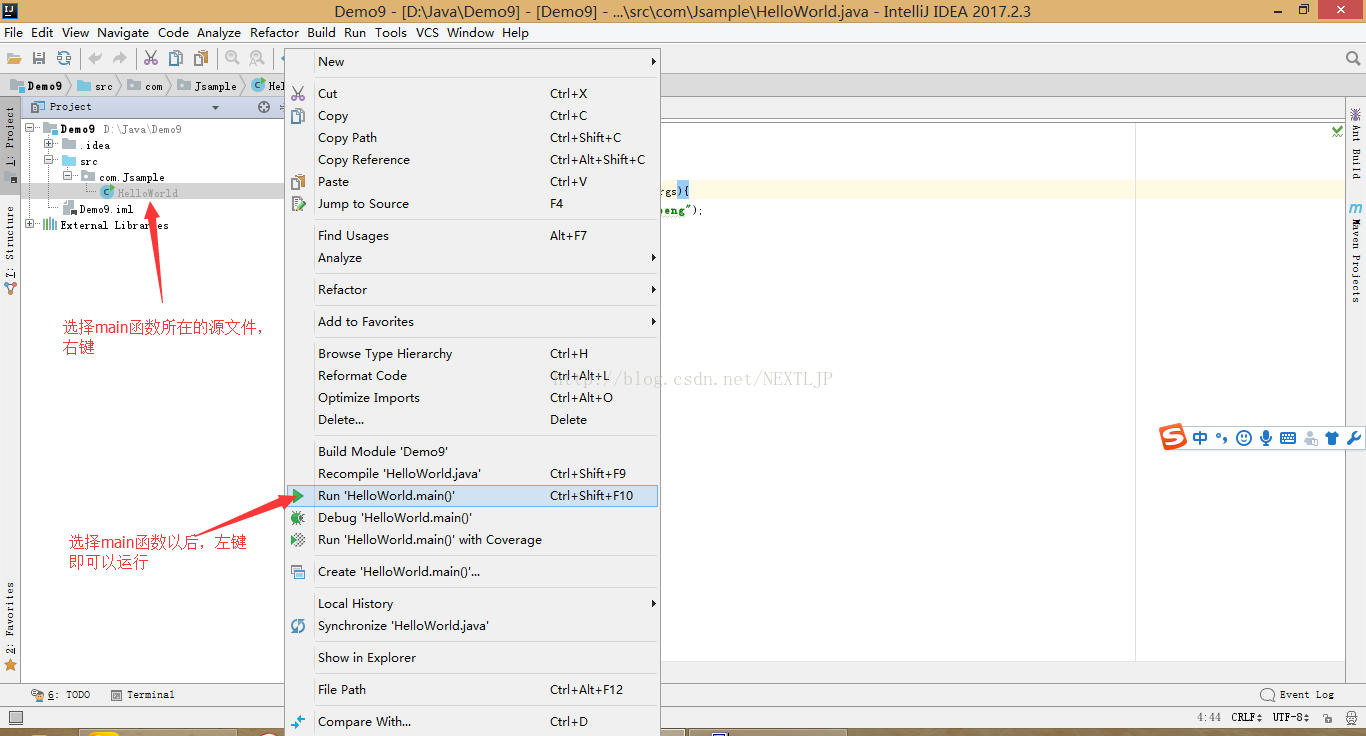
Task: Collapse the com.Jsample package node
Action: [x=66, y=177]
